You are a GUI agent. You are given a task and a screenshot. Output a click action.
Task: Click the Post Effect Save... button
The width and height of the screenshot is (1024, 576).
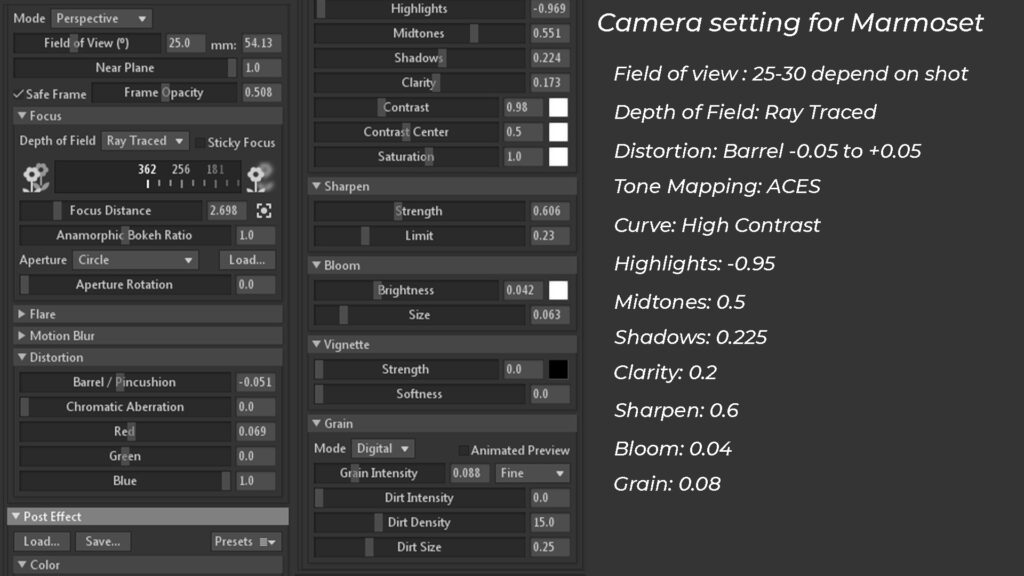click(x=103, y=541)
